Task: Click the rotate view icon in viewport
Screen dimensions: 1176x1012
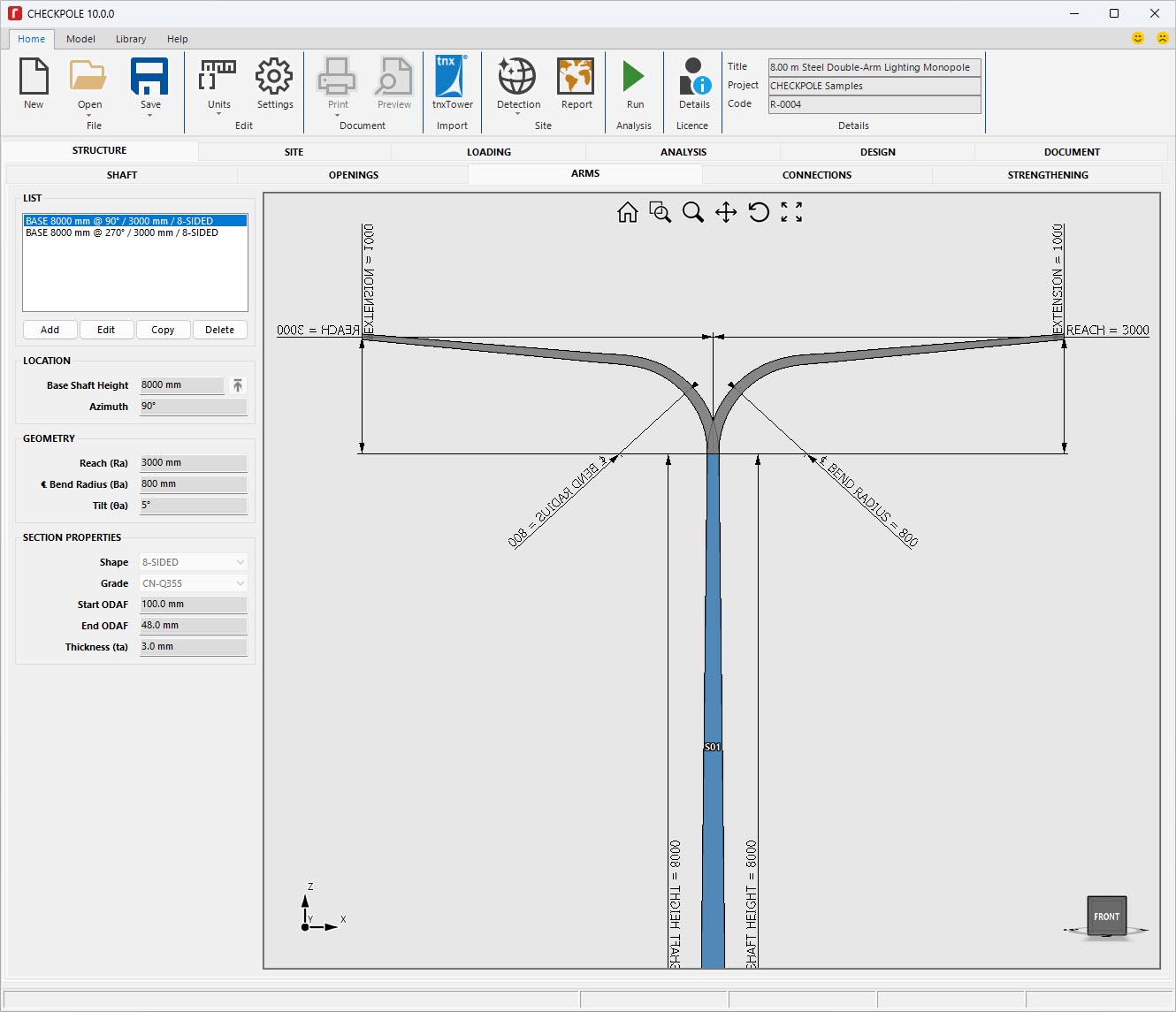Action: point(759,212)
